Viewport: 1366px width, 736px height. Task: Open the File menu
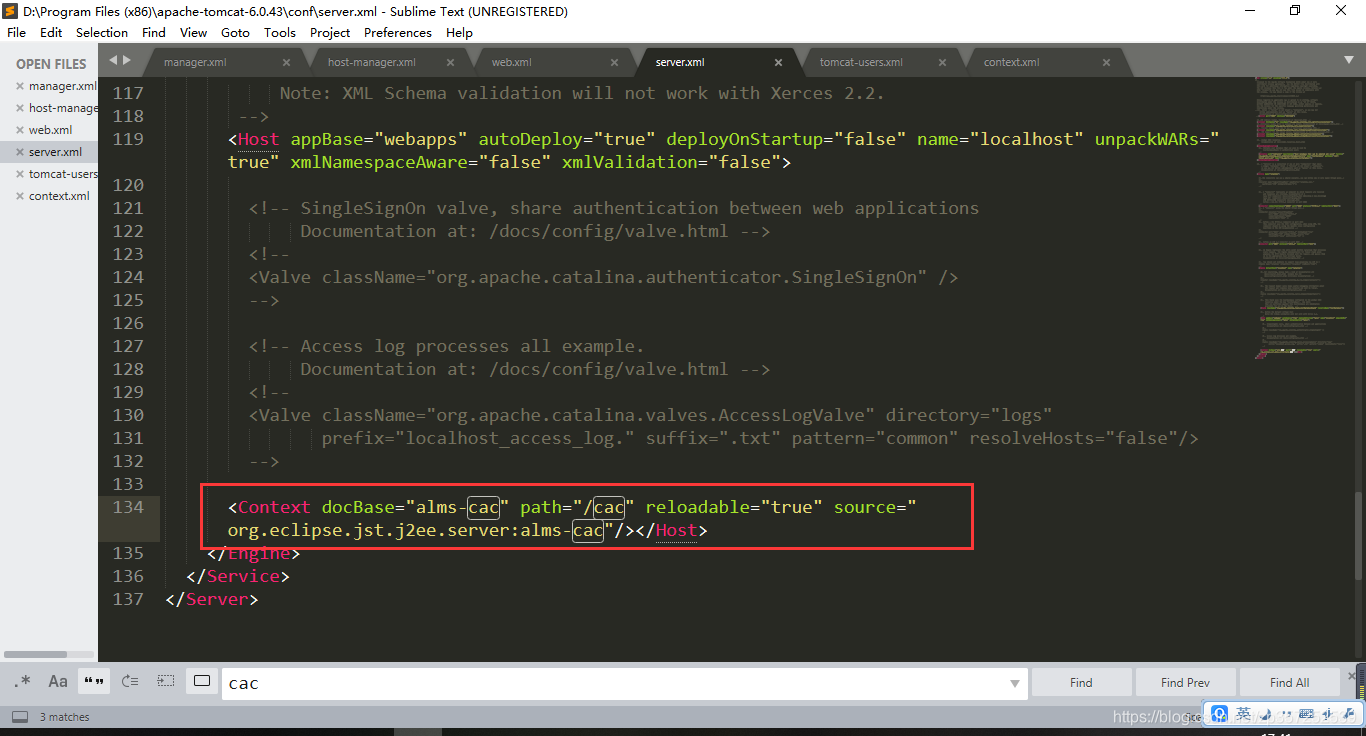click(x=16, y=32)
